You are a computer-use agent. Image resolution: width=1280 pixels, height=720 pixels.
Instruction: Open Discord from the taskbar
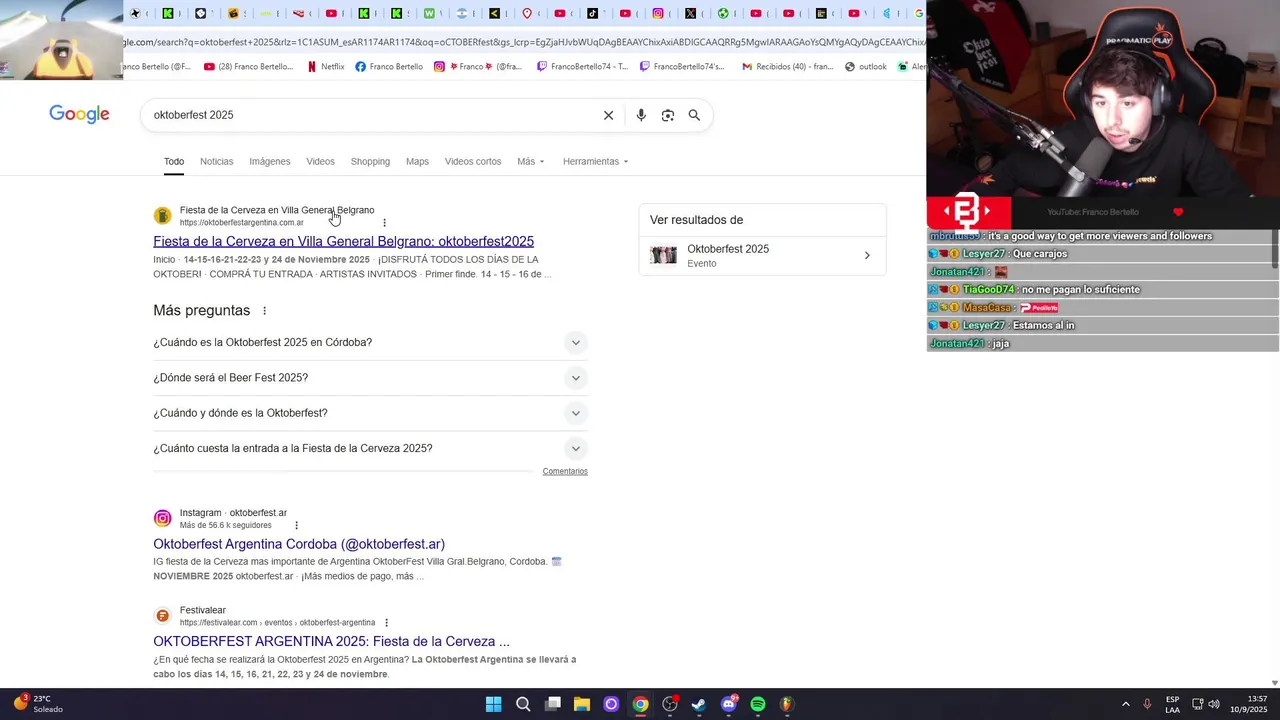coord(728,704)
